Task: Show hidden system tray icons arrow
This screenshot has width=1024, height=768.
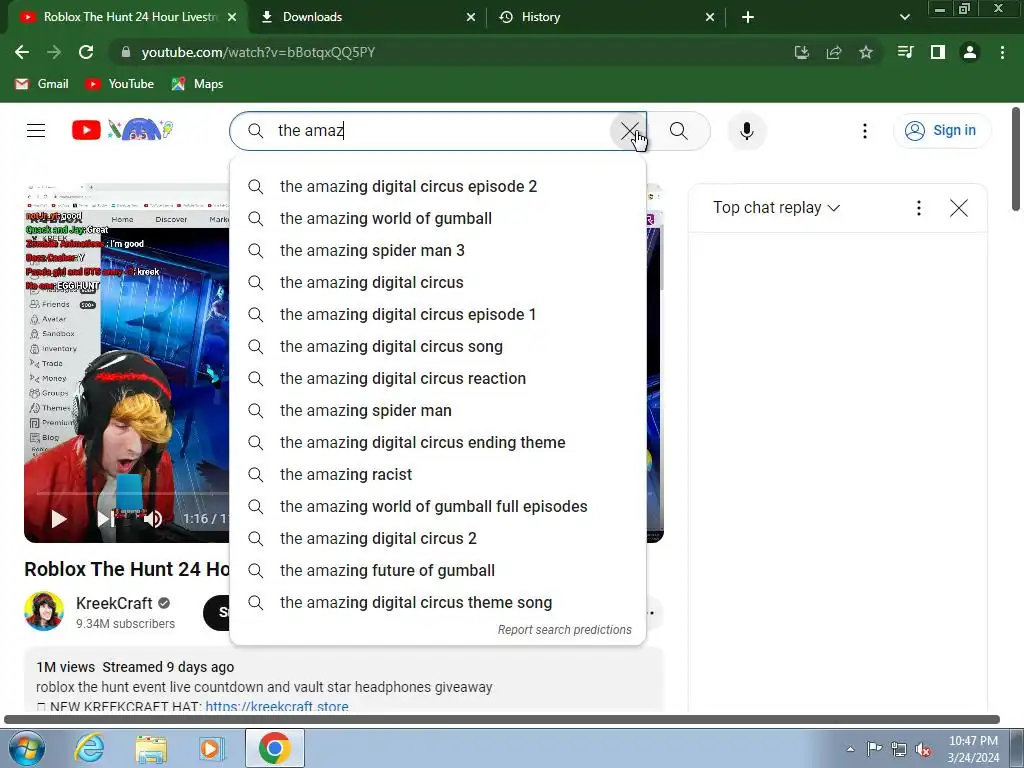Action: 850,749
